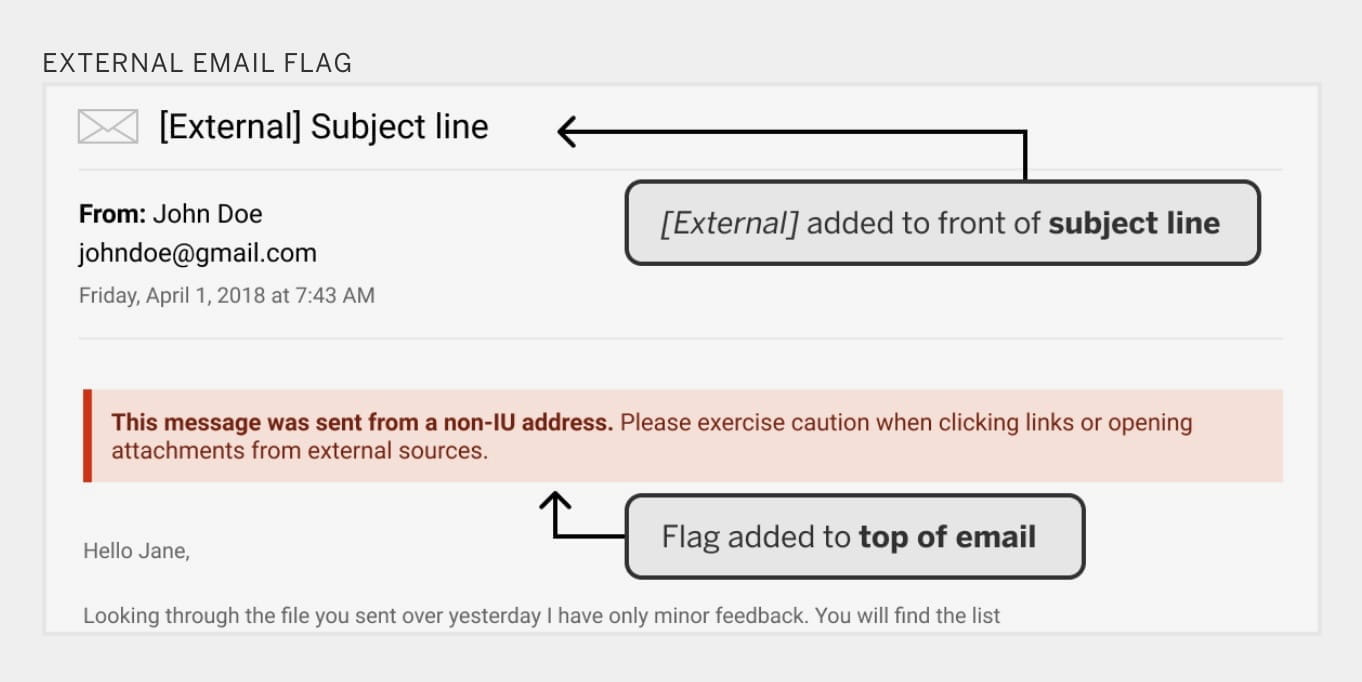The image size is (1362, 682).
Task: Click the red vertical bar on the warning banner
Action: [88, 436]
